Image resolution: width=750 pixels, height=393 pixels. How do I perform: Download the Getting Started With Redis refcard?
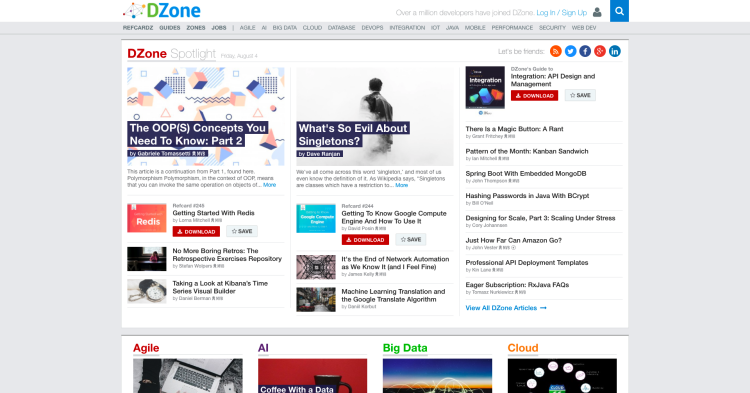click(x=196, y=231)
